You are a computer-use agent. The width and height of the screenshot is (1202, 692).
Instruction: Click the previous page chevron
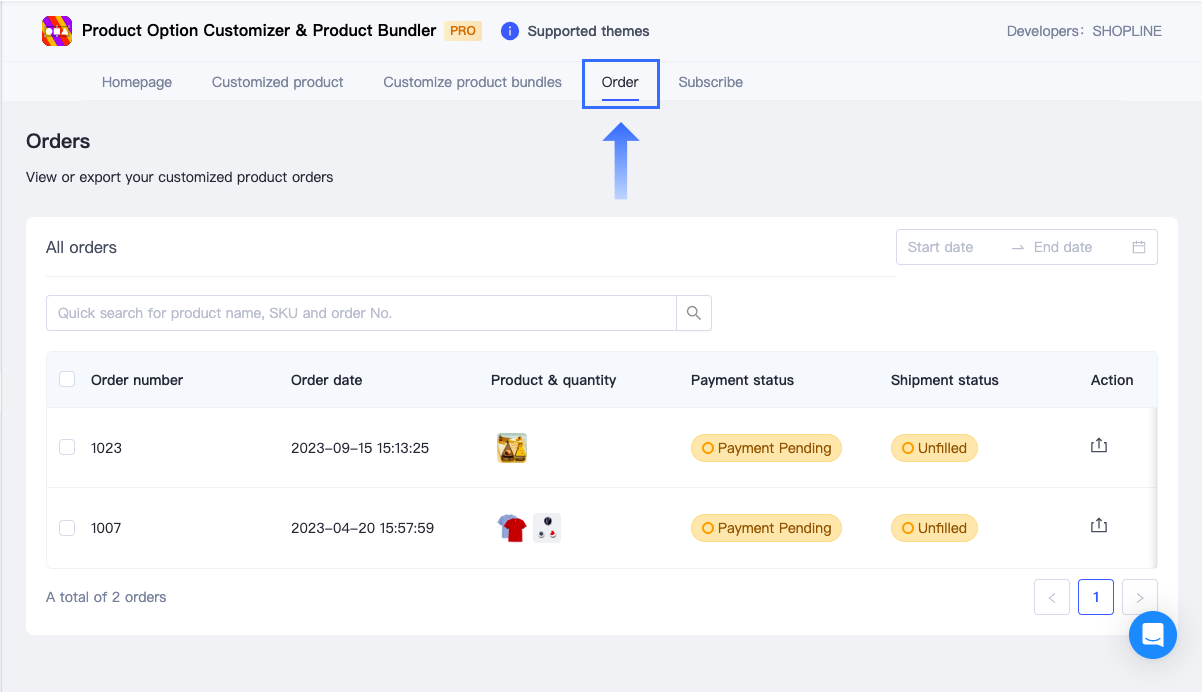click(1051, 597)
